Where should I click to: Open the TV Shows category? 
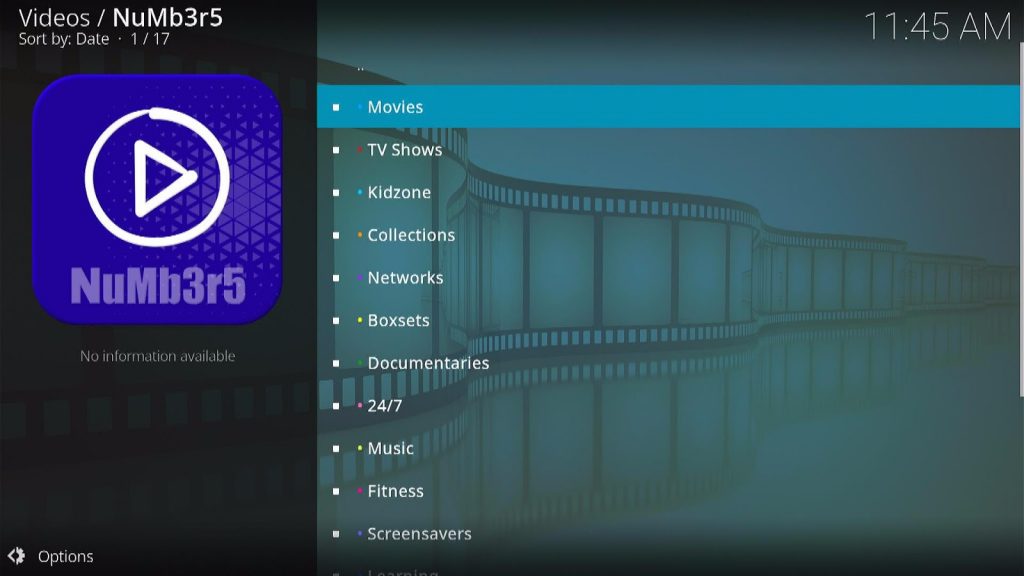coord(668,150)
